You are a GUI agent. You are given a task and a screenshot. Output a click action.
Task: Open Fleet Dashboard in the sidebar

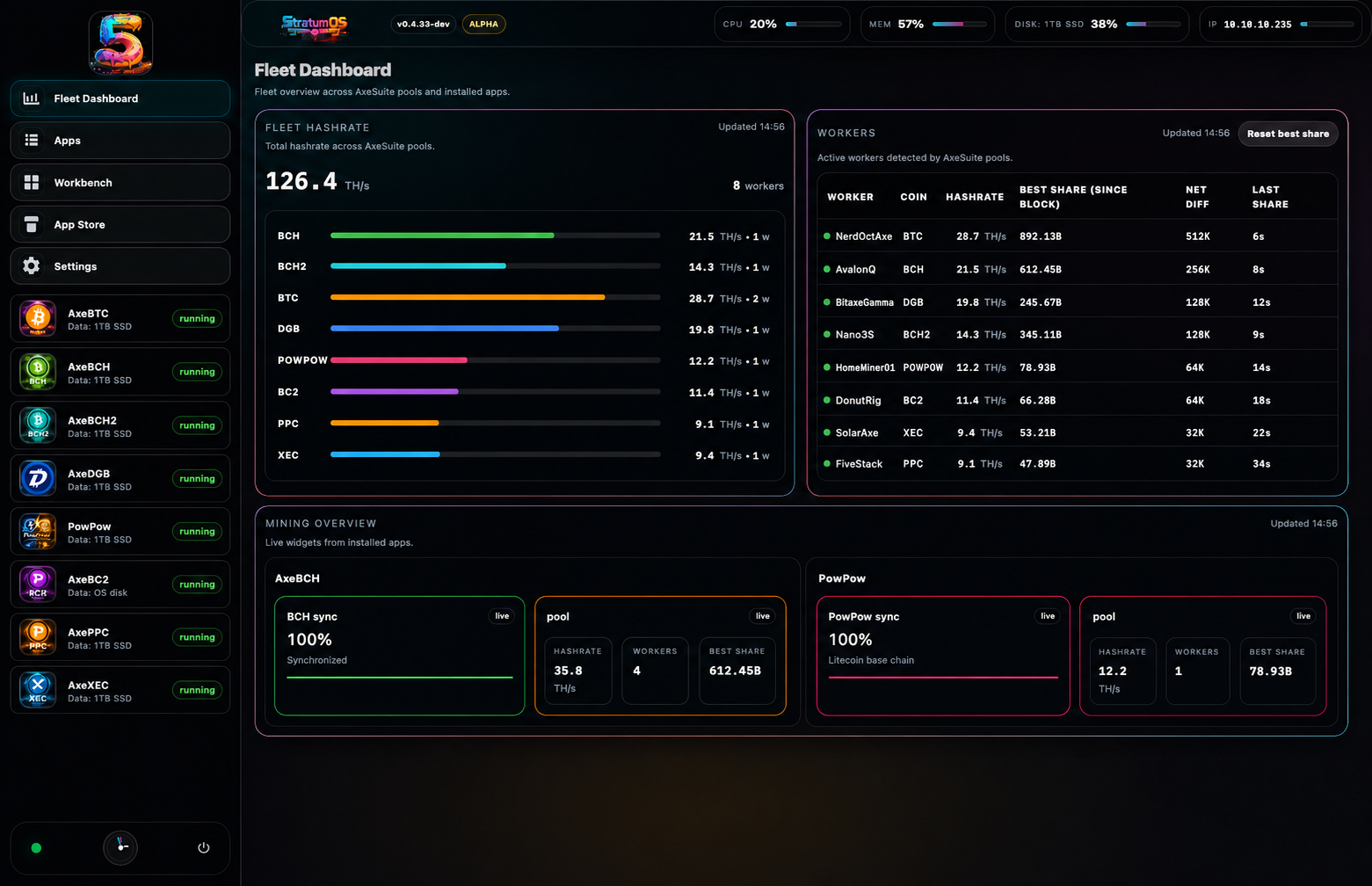click(x=120, y=98)
